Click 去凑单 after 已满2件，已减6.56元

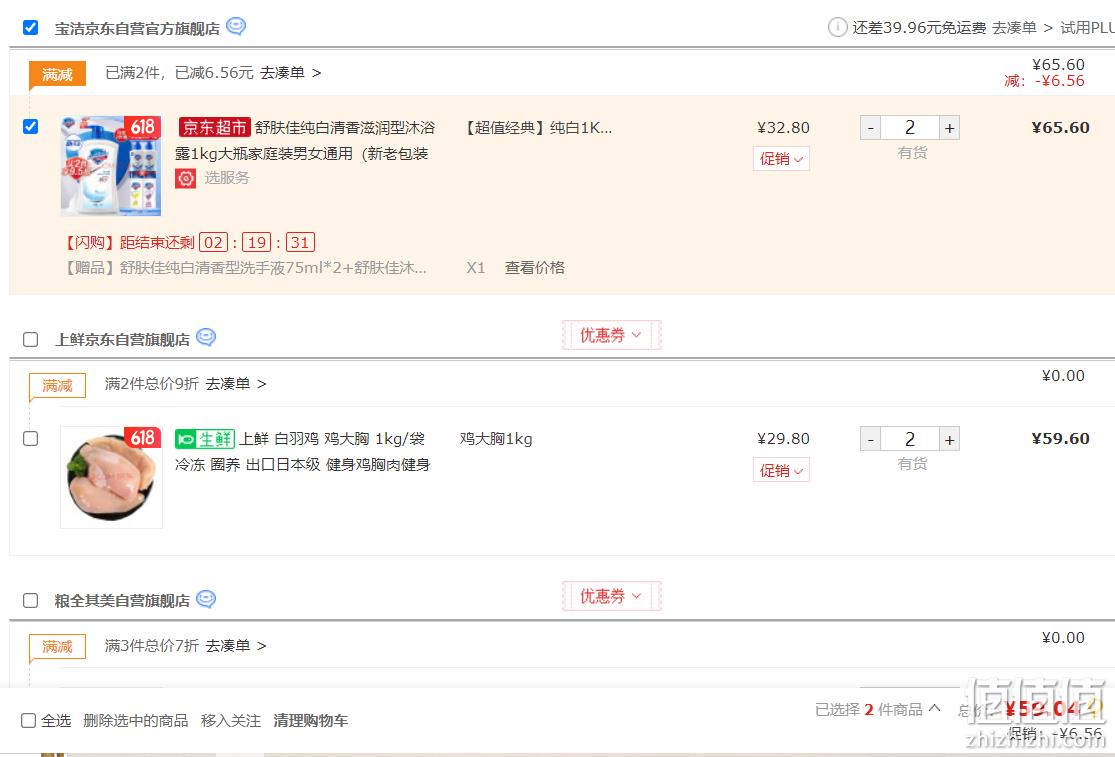point(290,73)
